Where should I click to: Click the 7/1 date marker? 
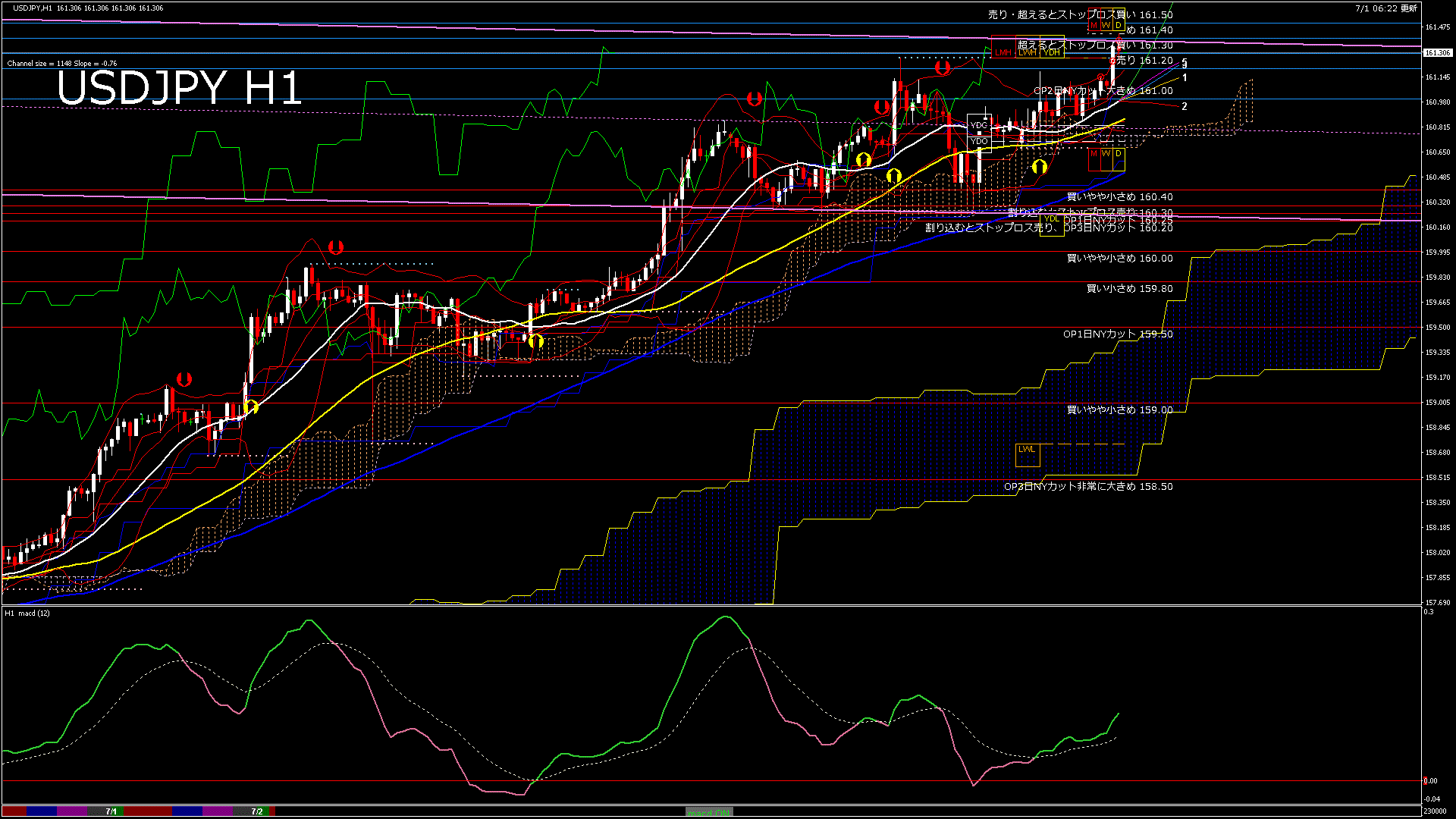(111, 811)
